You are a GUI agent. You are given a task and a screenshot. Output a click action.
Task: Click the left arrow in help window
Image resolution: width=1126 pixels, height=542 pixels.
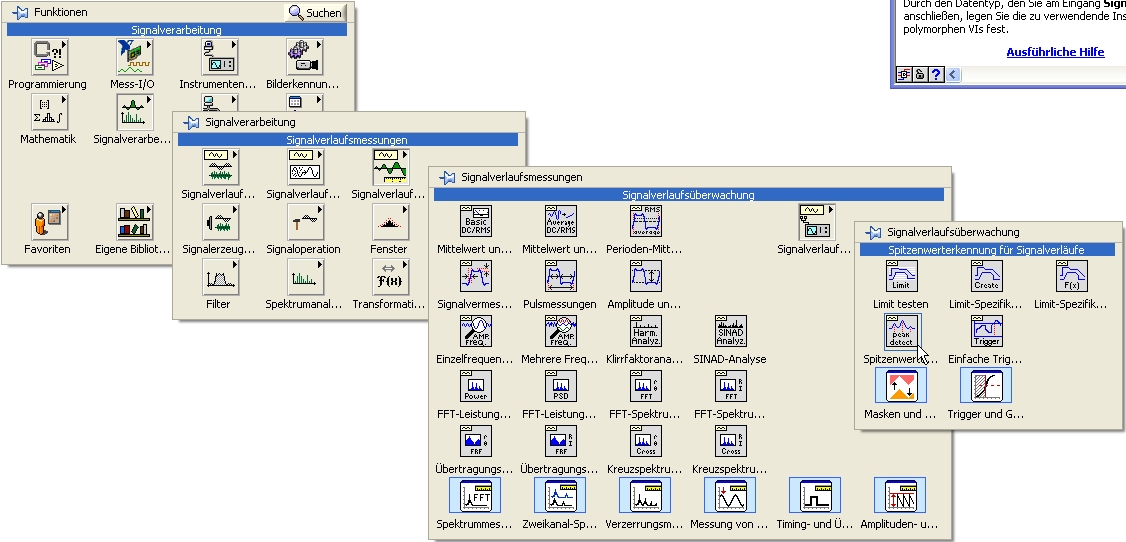(952, 75)
